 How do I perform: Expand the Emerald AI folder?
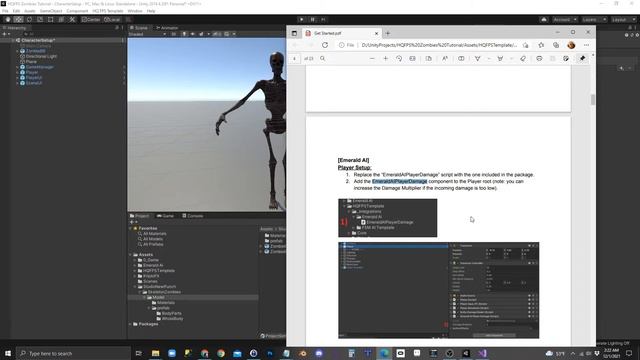click(x=135, y=265)
